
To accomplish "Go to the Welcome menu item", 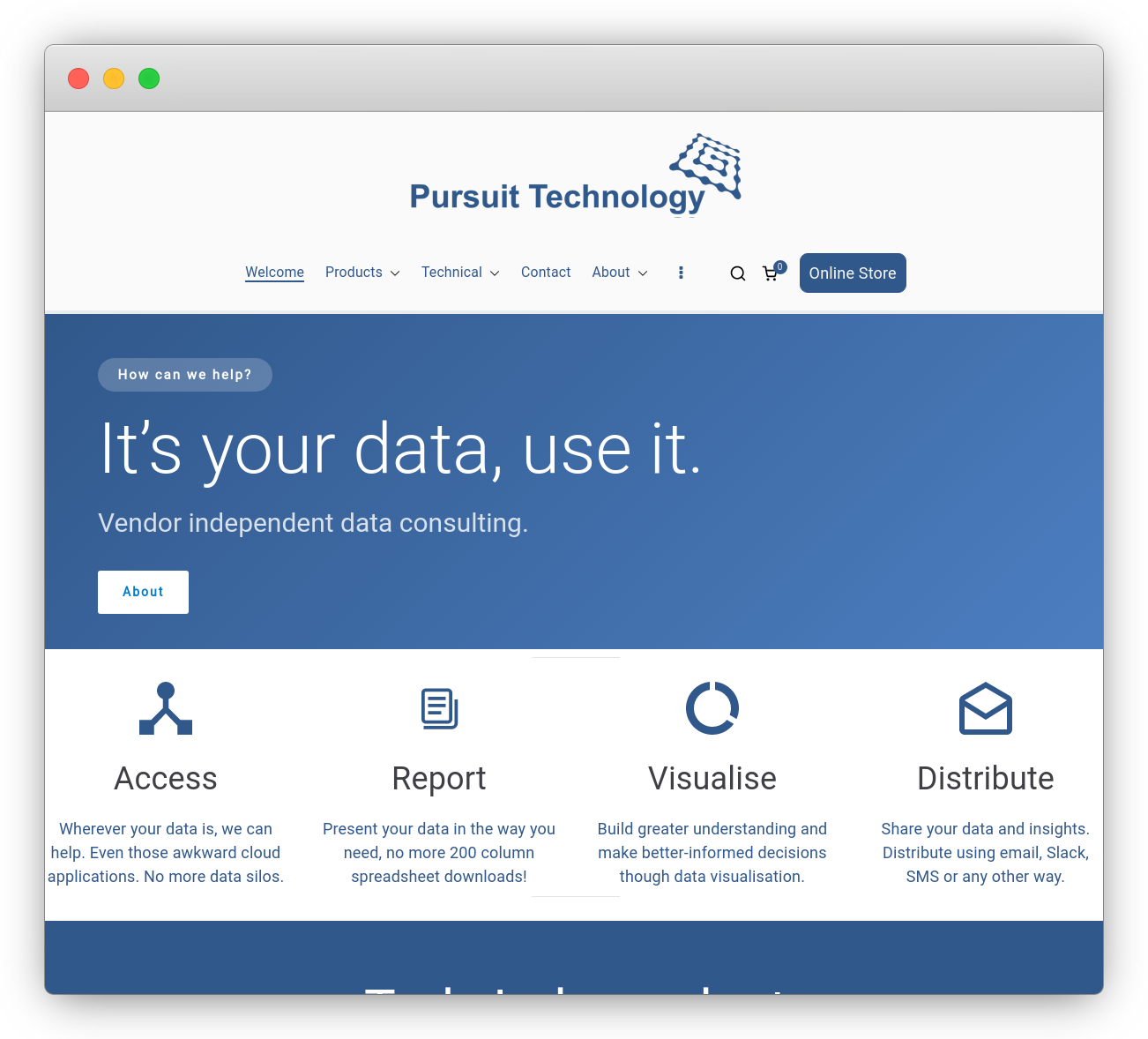I will [274, 273].
